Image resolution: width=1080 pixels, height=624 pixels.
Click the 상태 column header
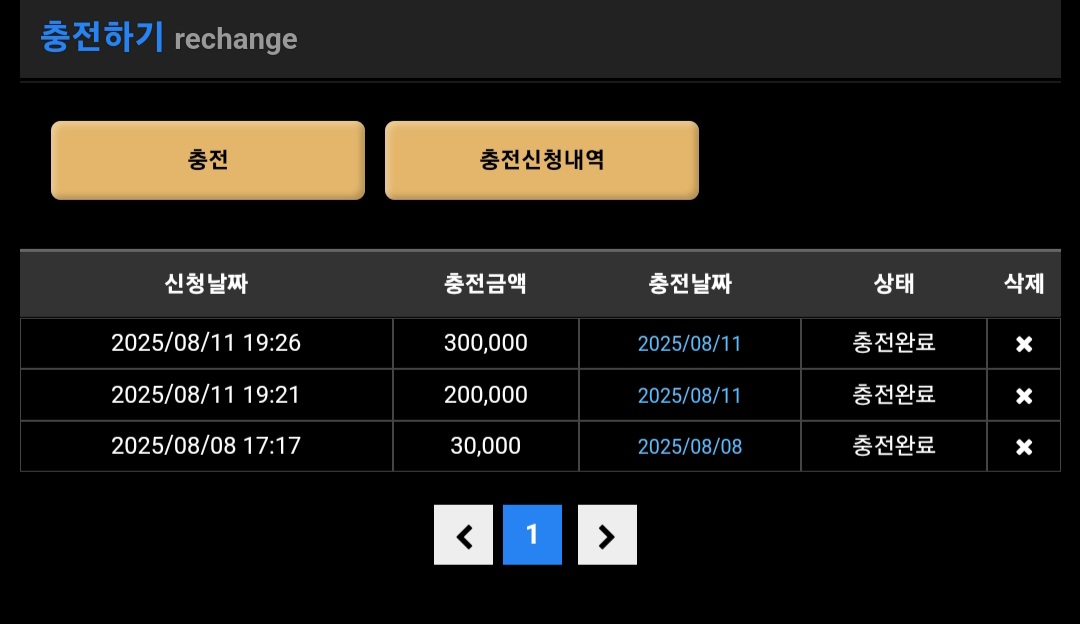(x=894, y=284)
